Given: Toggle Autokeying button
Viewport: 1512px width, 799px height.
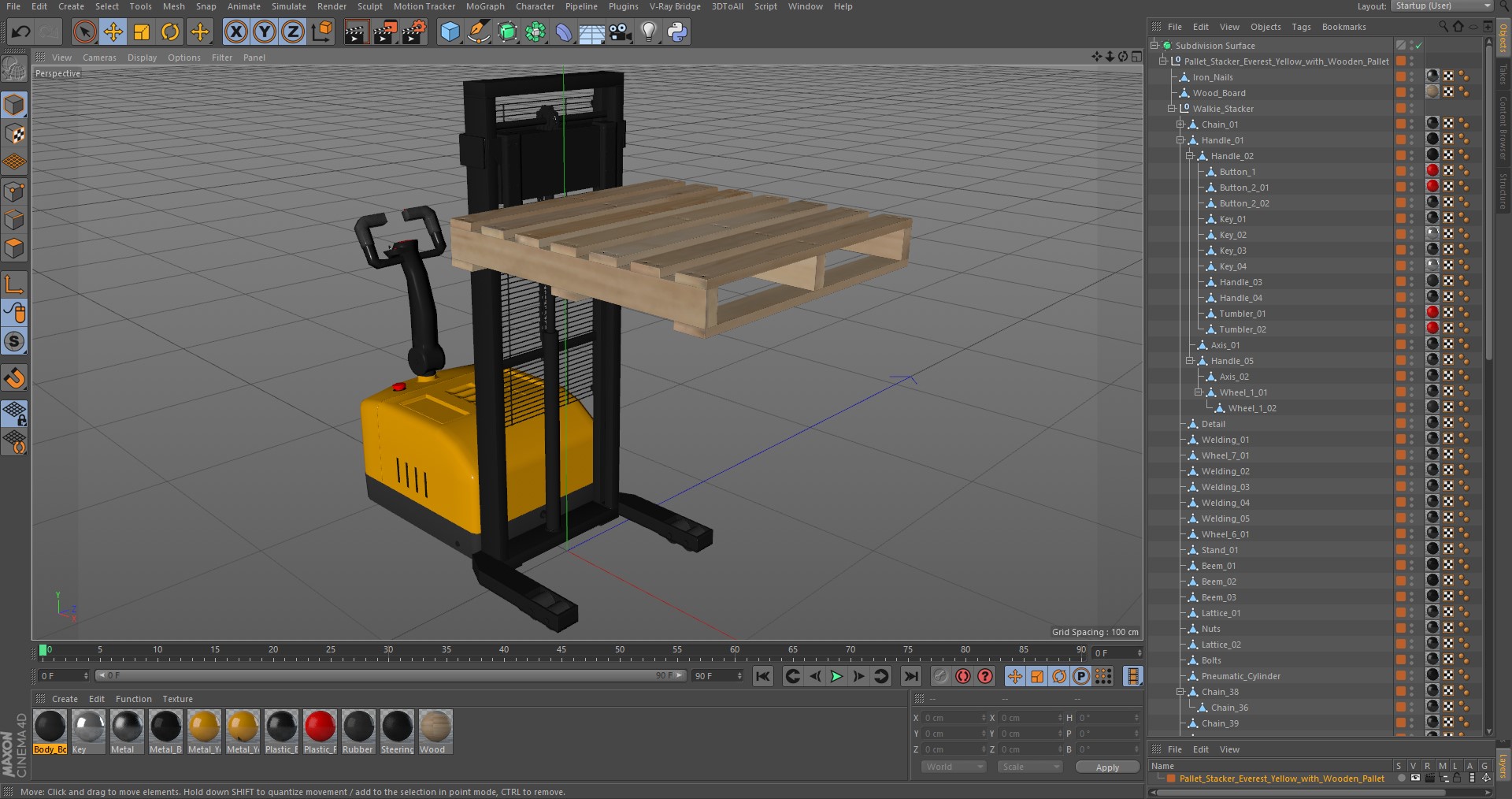Looking at the screenshot, I should (x=963, y=676).
